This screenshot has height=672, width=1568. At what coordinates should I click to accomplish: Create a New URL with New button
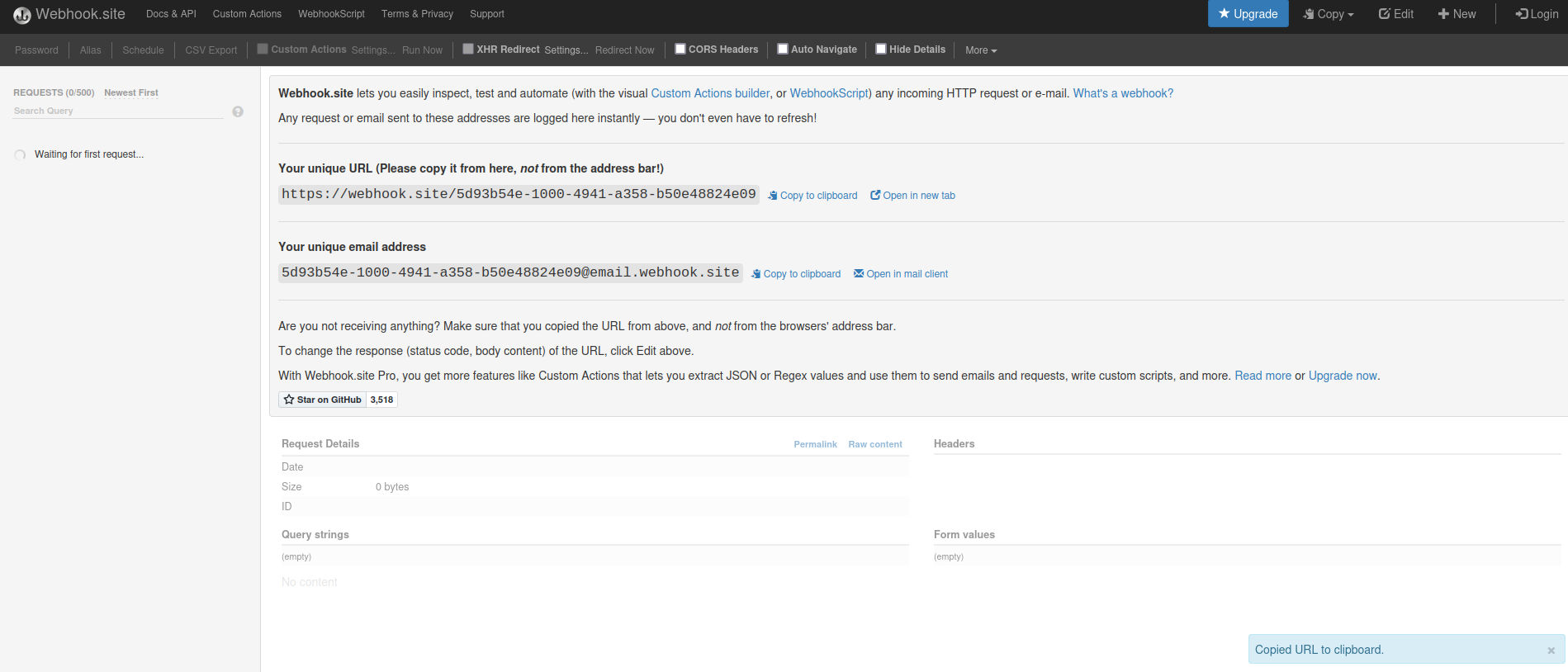click(x=1457, y=14)
